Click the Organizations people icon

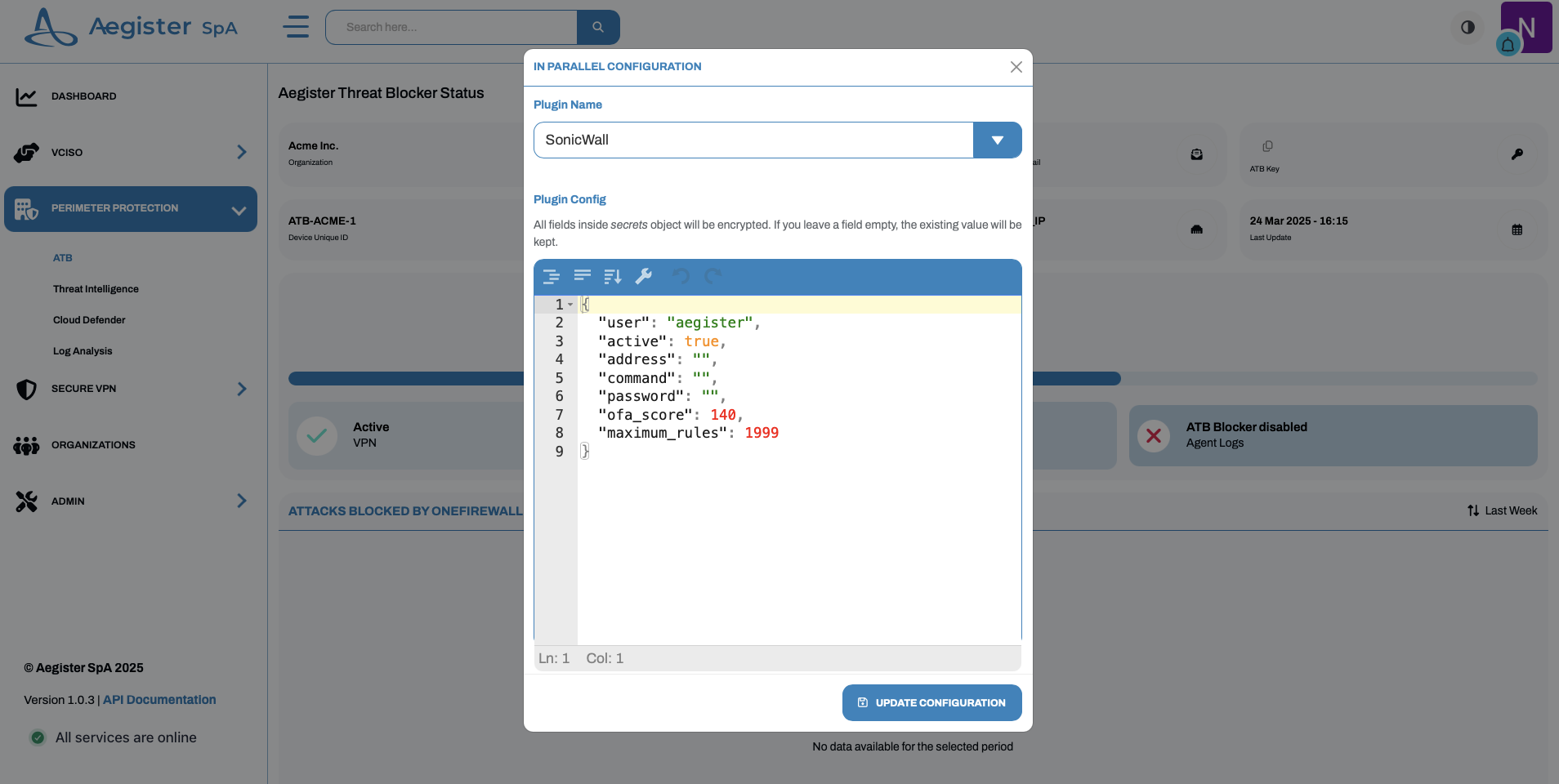coord(26,445)
